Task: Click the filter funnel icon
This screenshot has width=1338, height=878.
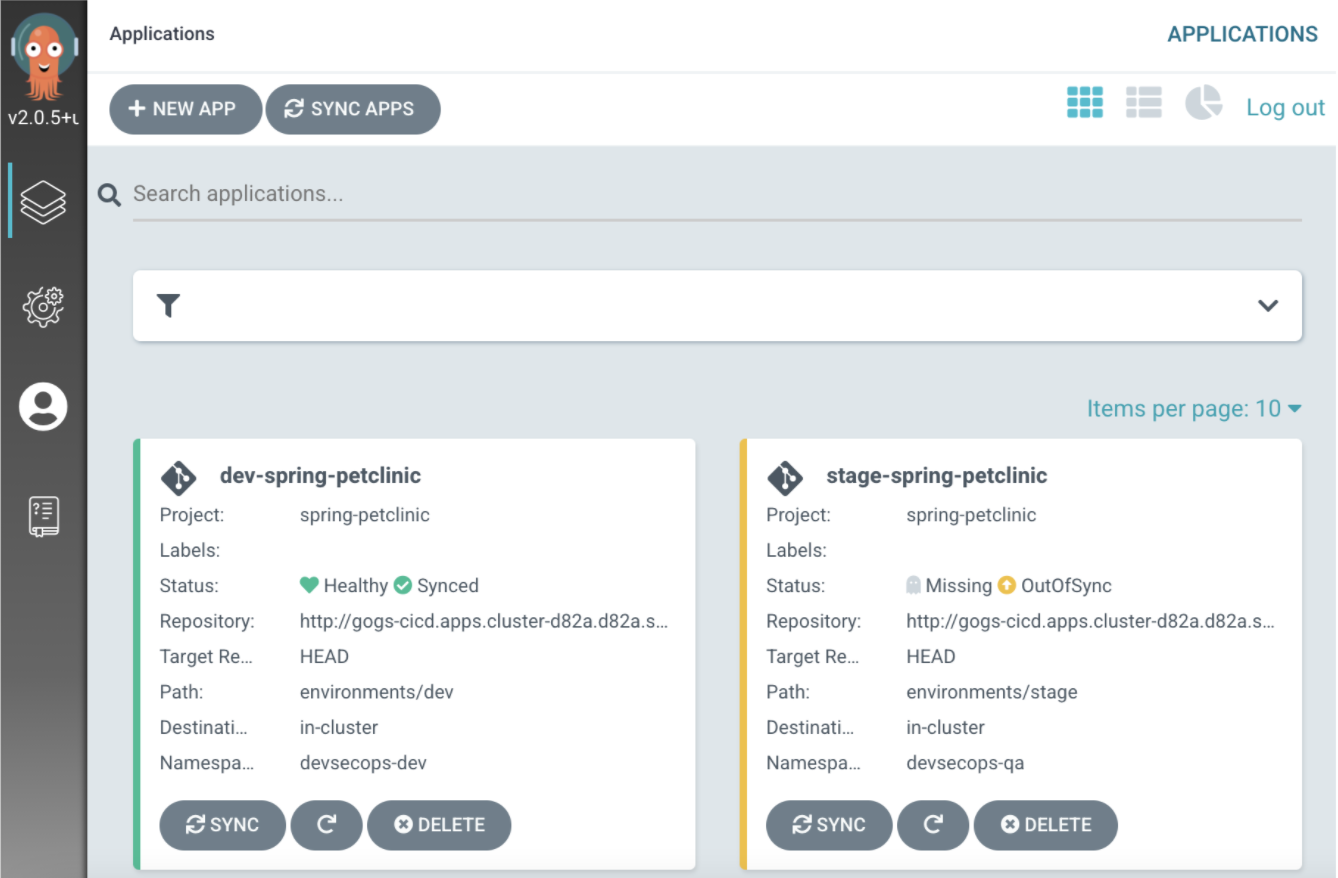Action: coord(168,306)
